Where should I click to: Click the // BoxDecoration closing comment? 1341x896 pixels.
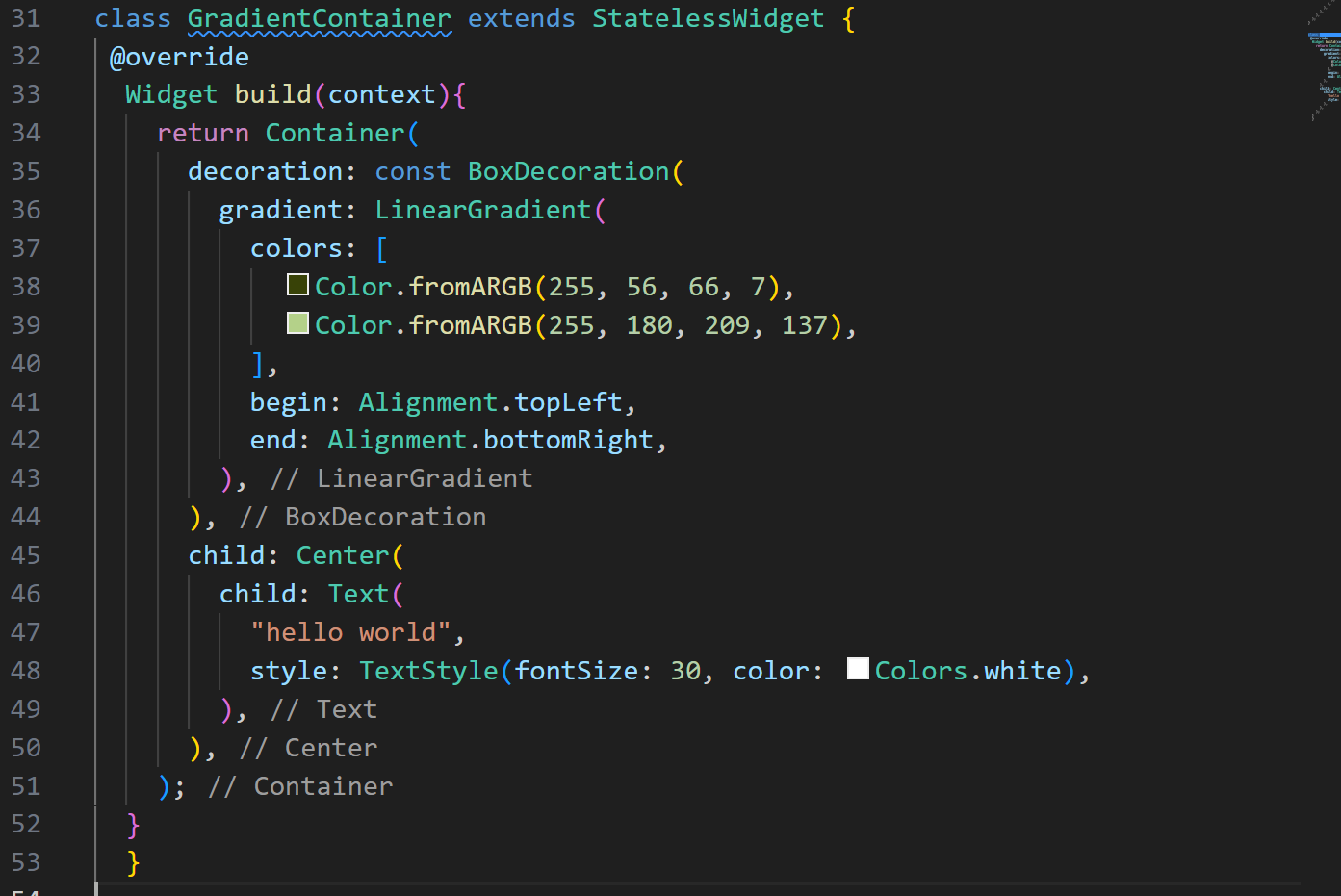click(363, 517)
